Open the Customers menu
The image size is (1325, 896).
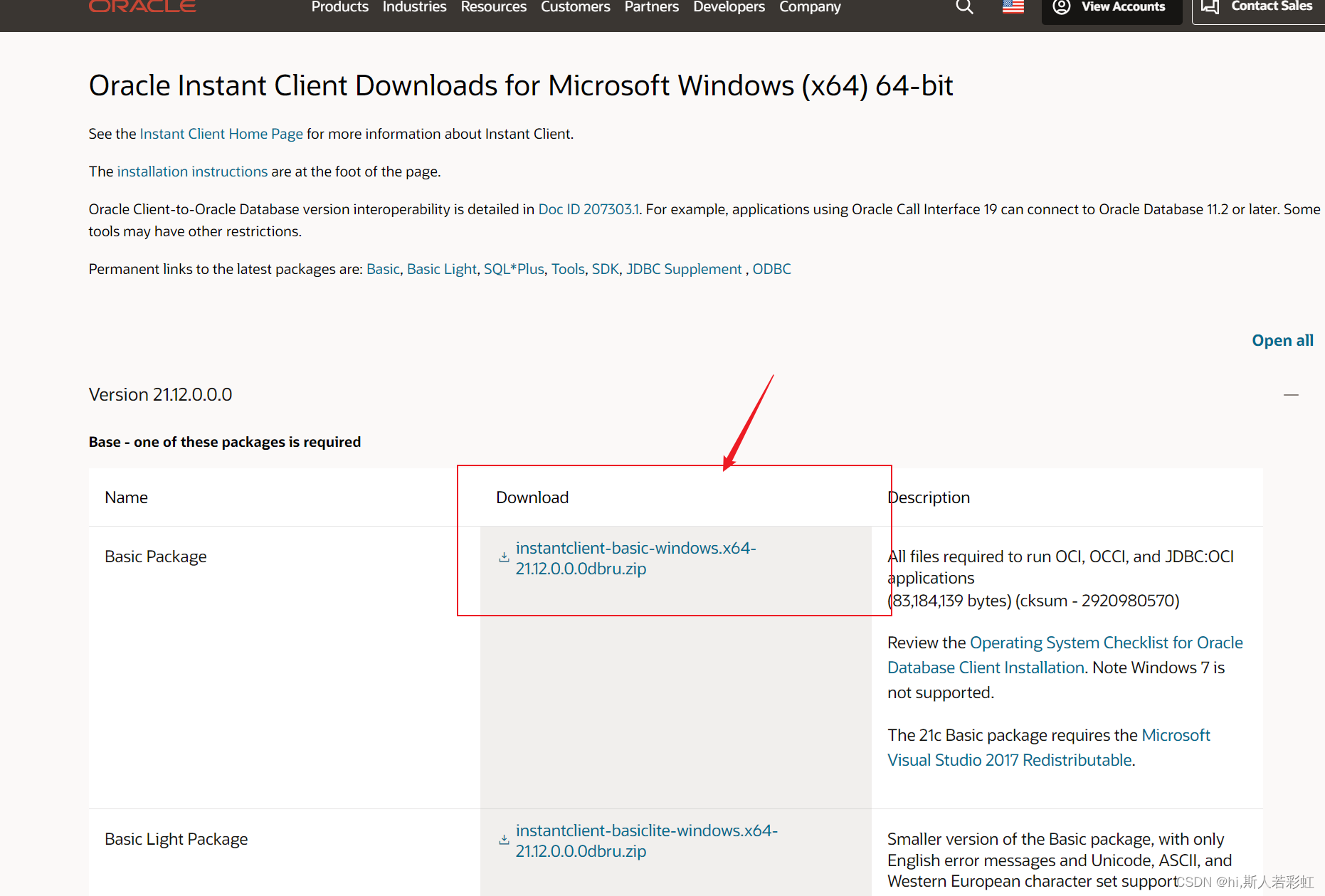pos(576,7)
